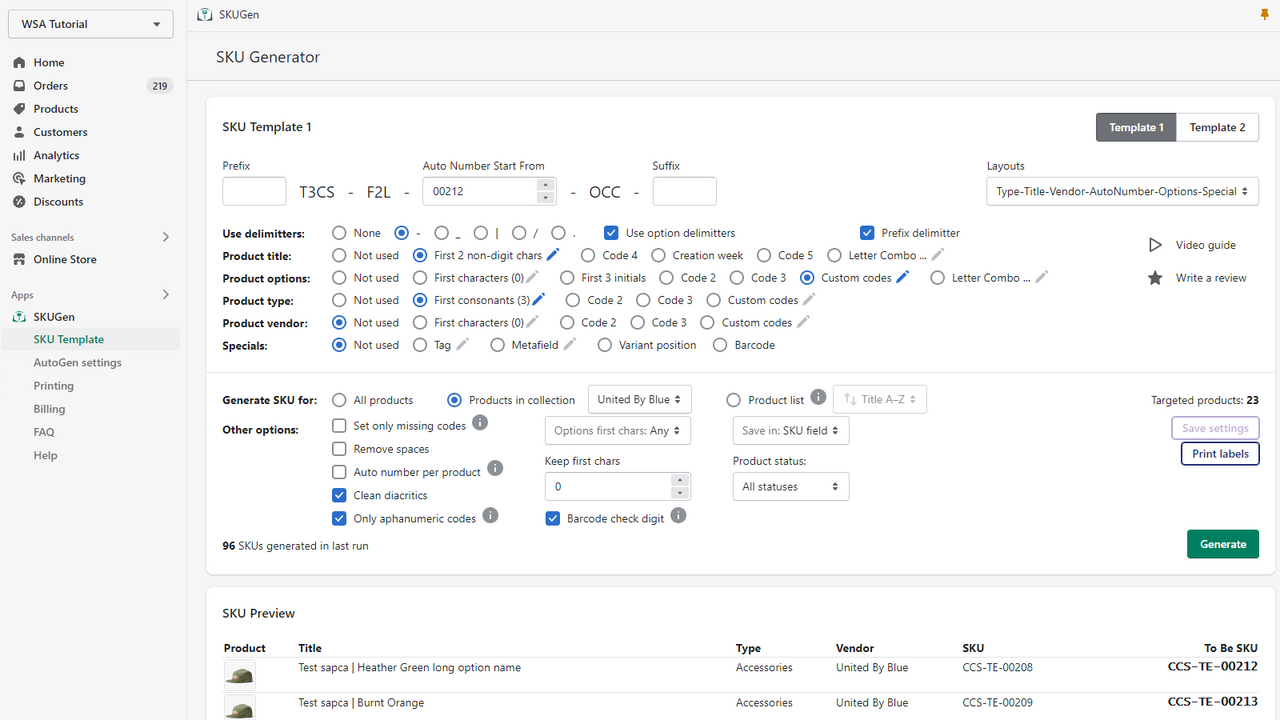Click the Print labels button
The width and height of the screenshot is (1280, 720).
[1220, 454]
